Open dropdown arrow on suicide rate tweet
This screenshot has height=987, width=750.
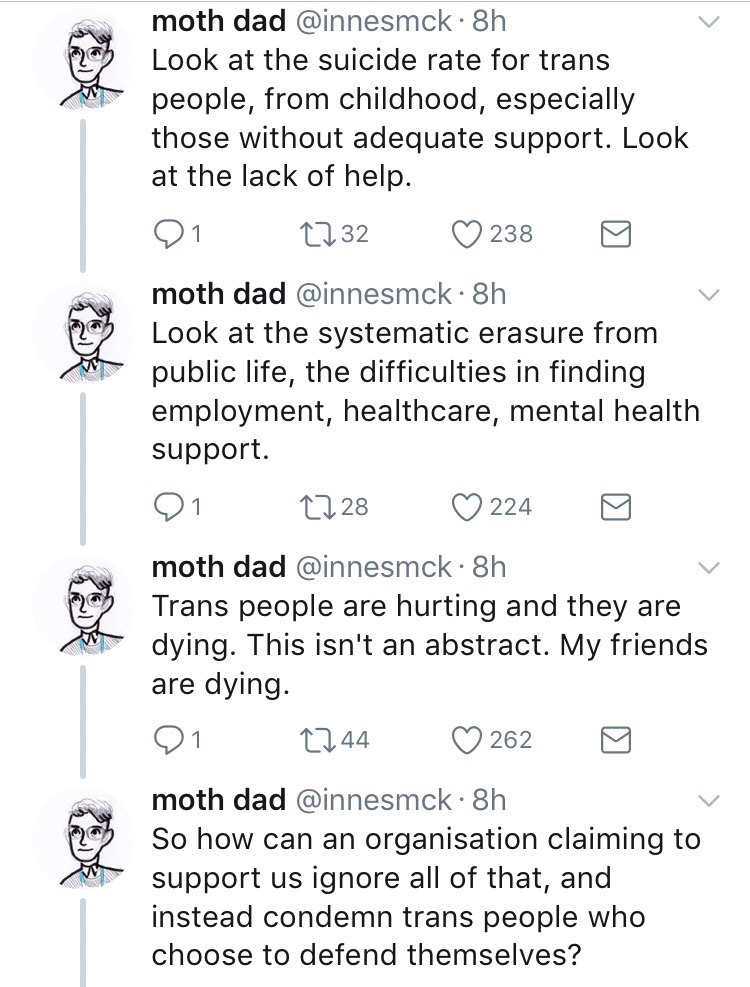(x=707, y=22)
